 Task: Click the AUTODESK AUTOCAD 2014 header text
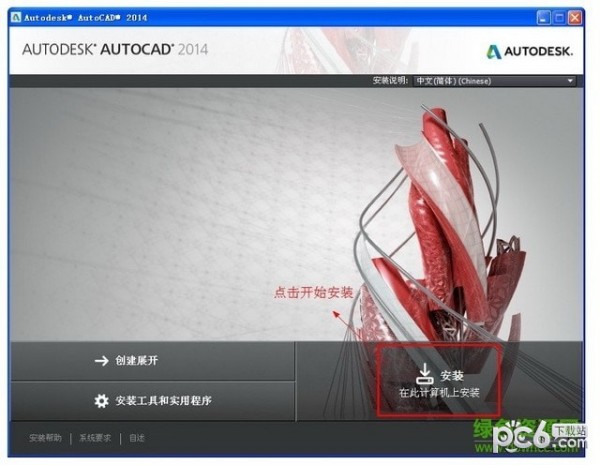pos(115,49)
